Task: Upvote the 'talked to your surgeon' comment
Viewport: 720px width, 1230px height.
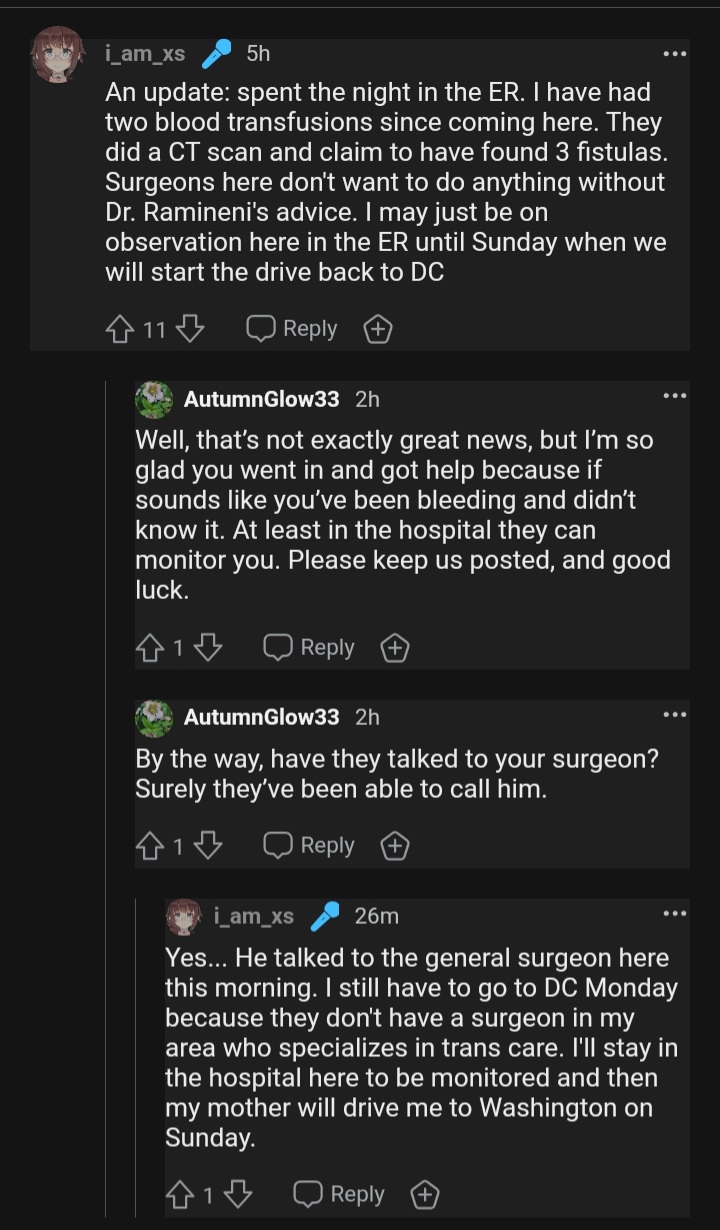Action: point(151,846)
